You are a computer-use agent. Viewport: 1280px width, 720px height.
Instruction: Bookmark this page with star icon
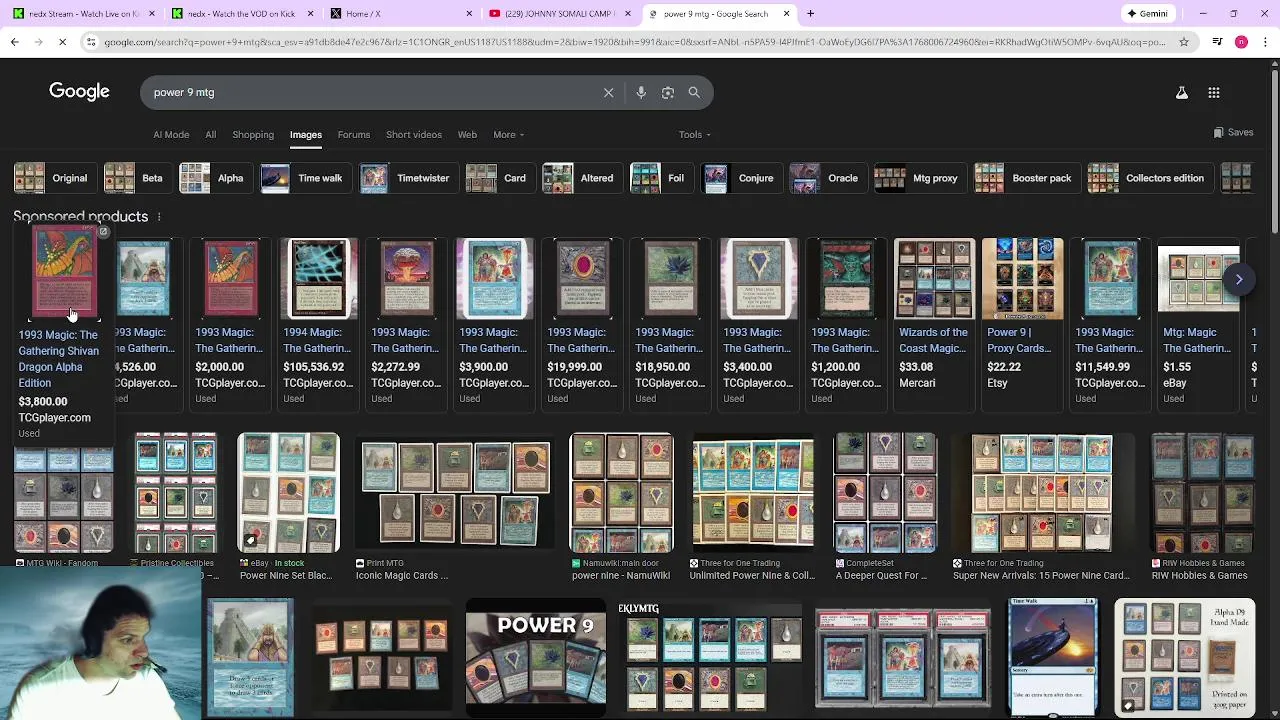[x=1184, y=42]
